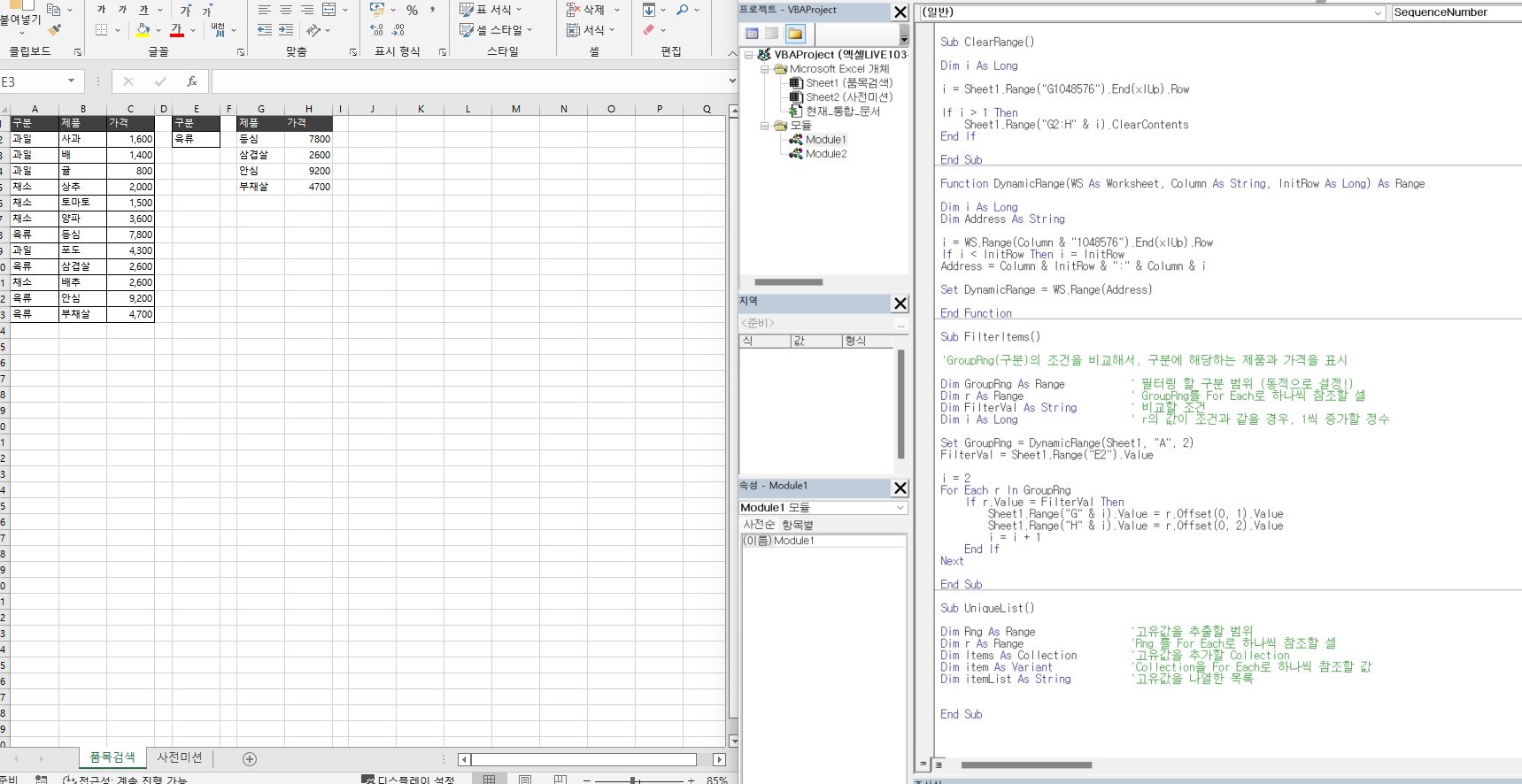Image resolution: width=1522 pixels, height=784 pixels.
Task: Click find and select magnifier icon
Action: pos(682,10)
